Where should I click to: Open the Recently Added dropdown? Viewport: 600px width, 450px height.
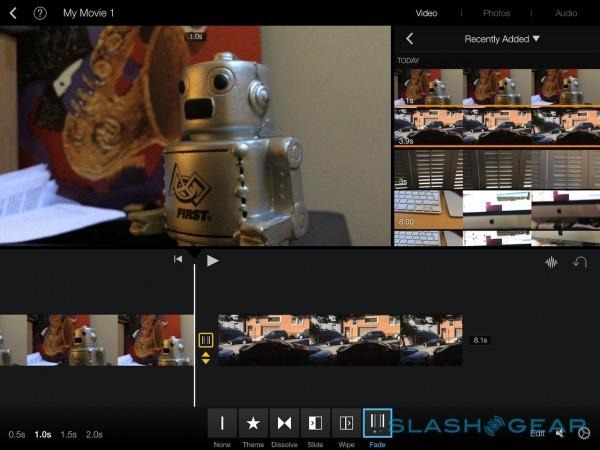click(502, 39)
